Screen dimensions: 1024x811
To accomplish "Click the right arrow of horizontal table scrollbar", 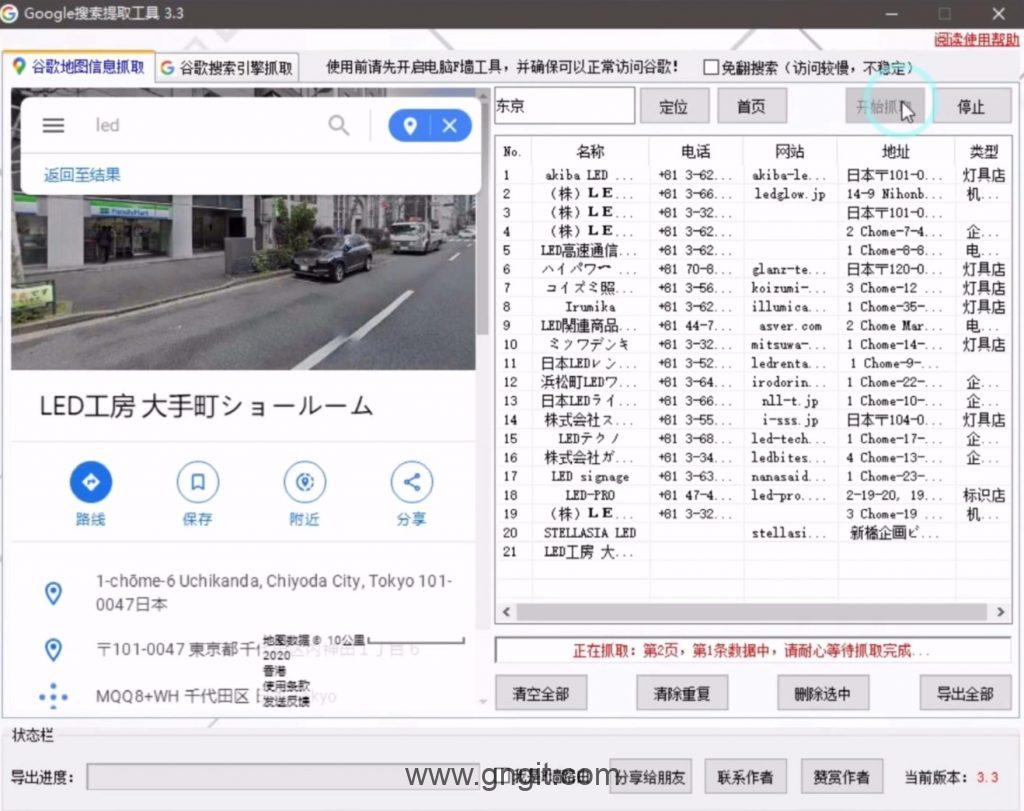I will [x=1000, y=612].
